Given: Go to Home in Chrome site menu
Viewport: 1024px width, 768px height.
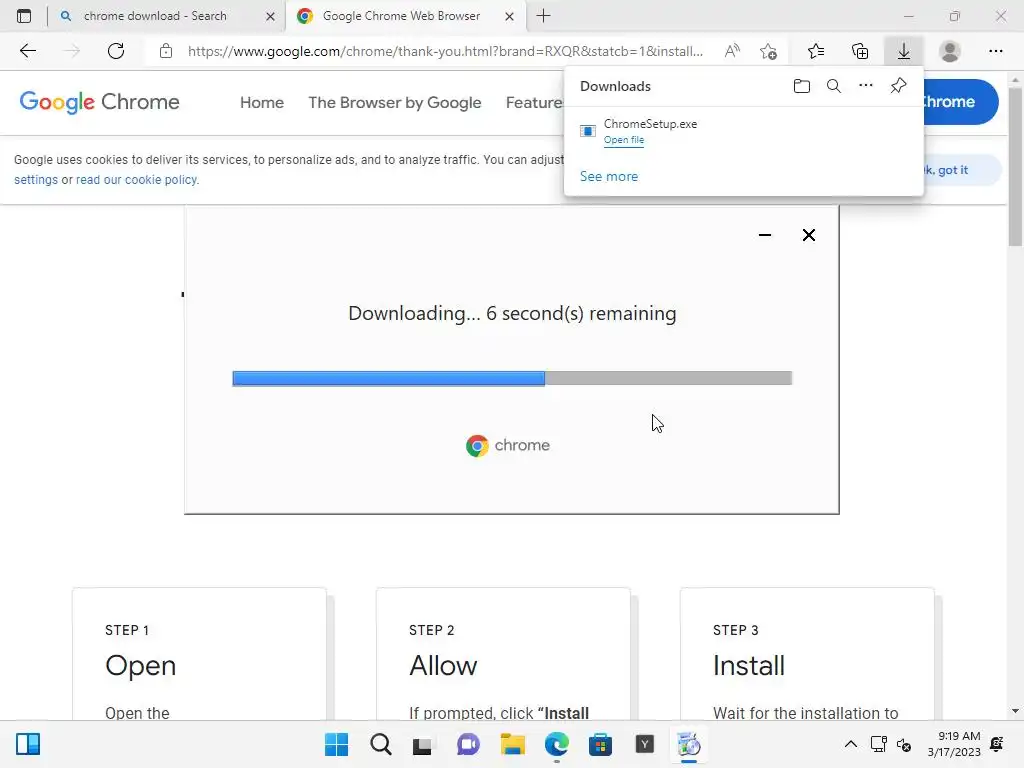Looking at the screenshot, I should pos(262,103).
